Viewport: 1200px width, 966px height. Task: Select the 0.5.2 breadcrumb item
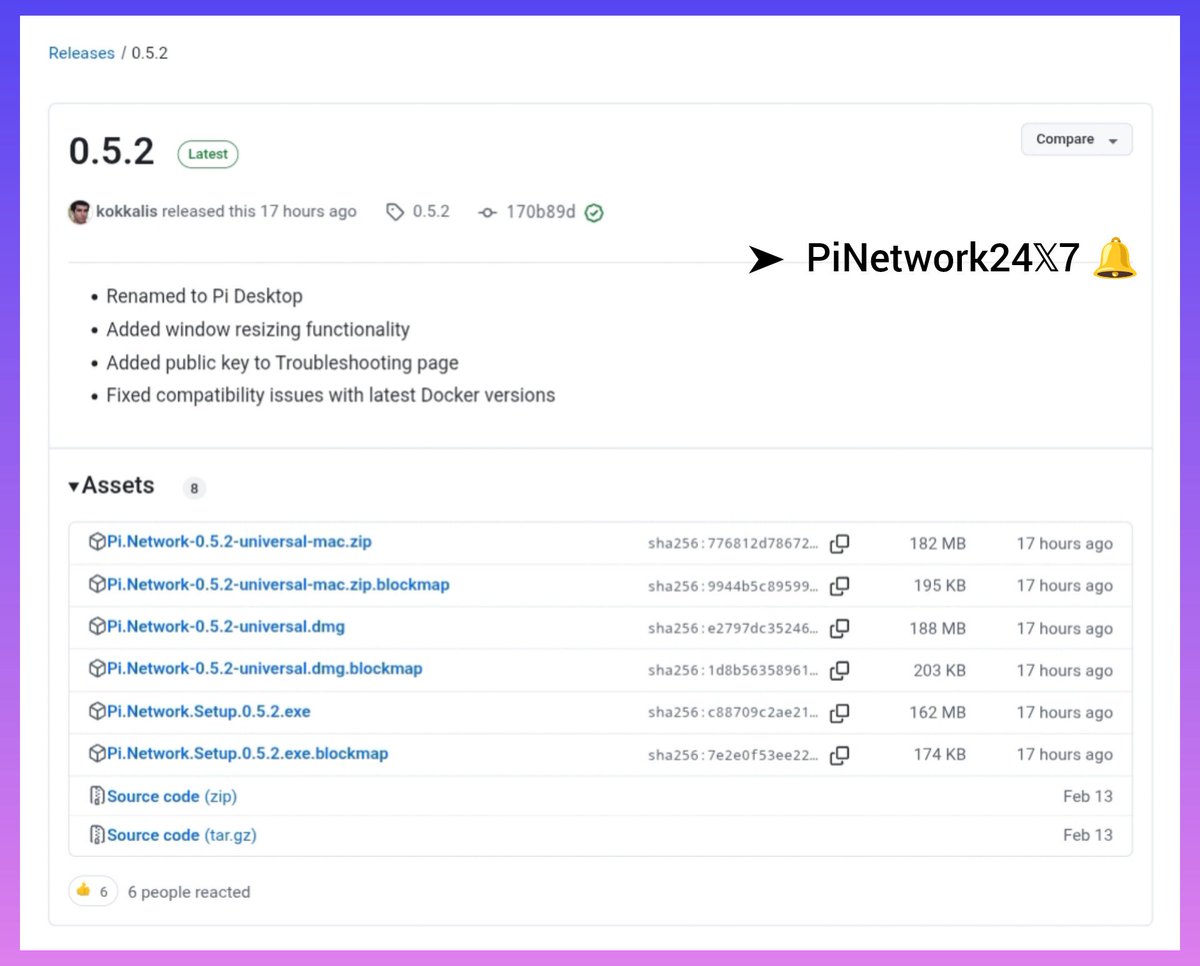tap(150, 53)
